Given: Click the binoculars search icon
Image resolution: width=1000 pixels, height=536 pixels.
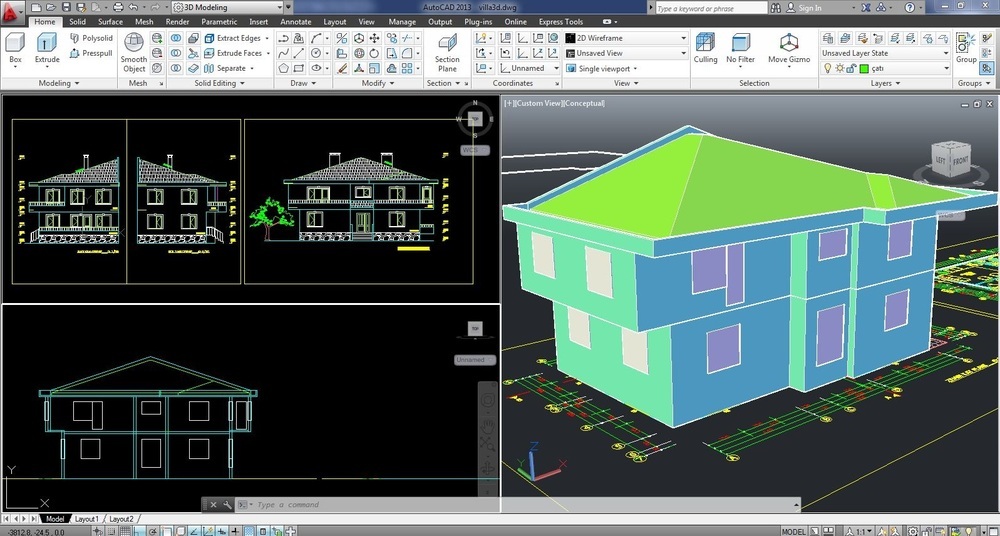Looking at the screenshot, I should click(x=776, y=8).
